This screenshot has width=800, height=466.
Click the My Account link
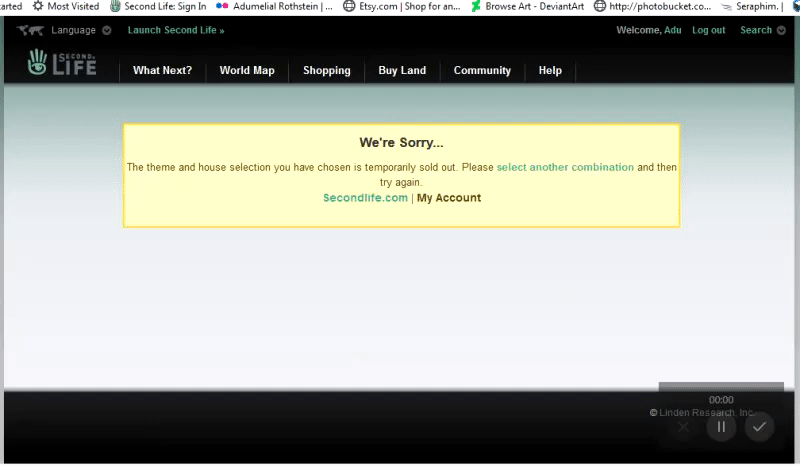pos(449,198)
